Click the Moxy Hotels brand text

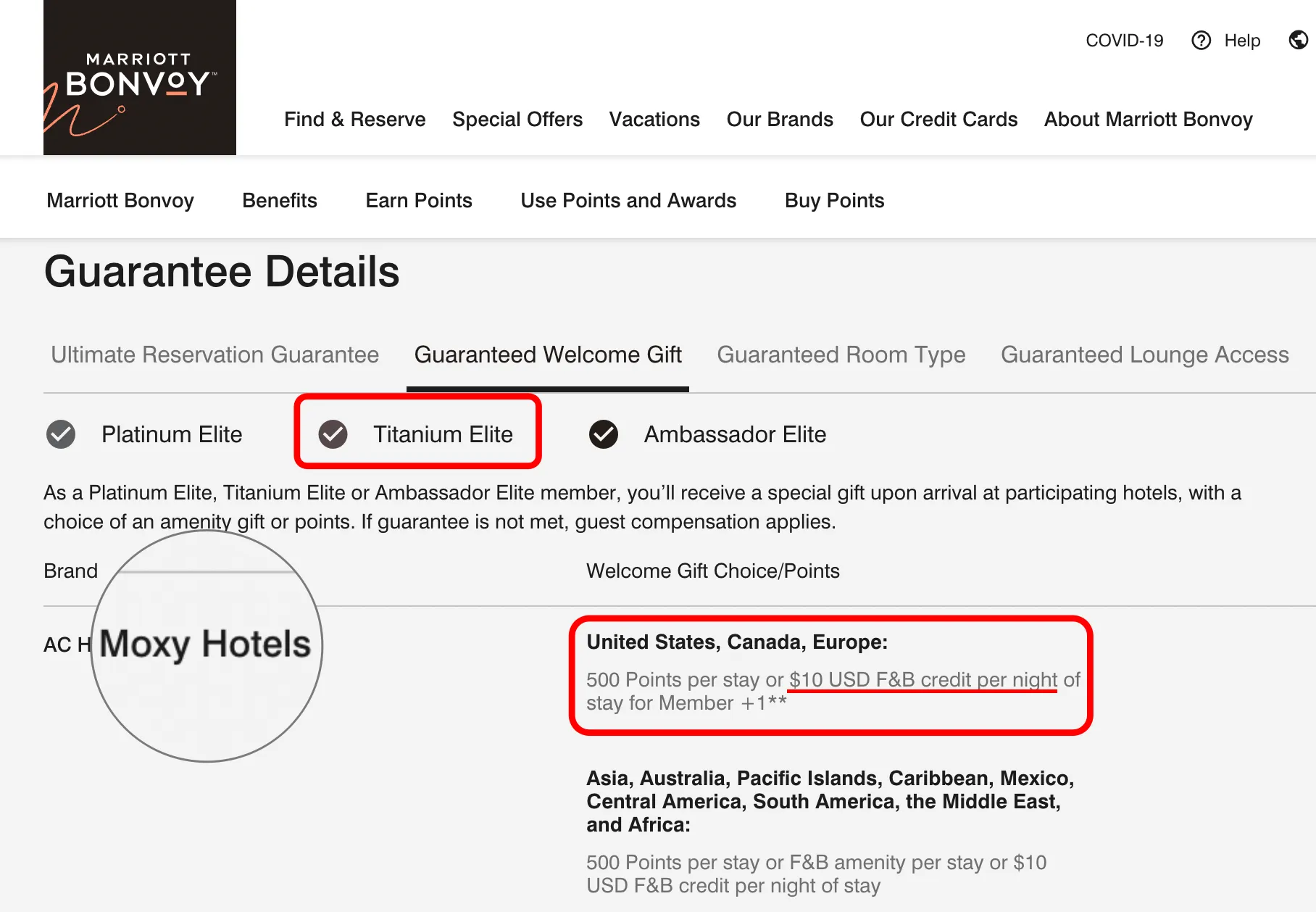tap(205, 644)
